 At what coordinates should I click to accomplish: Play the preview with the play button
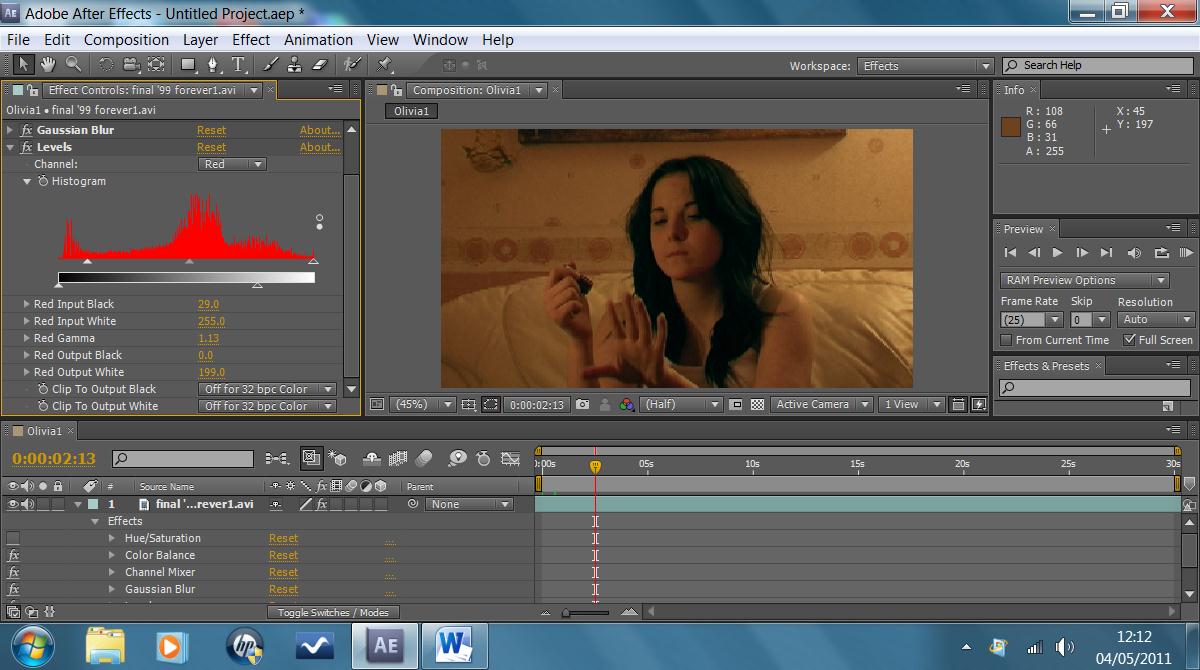pyautogui.click(x=1058, y=253)
